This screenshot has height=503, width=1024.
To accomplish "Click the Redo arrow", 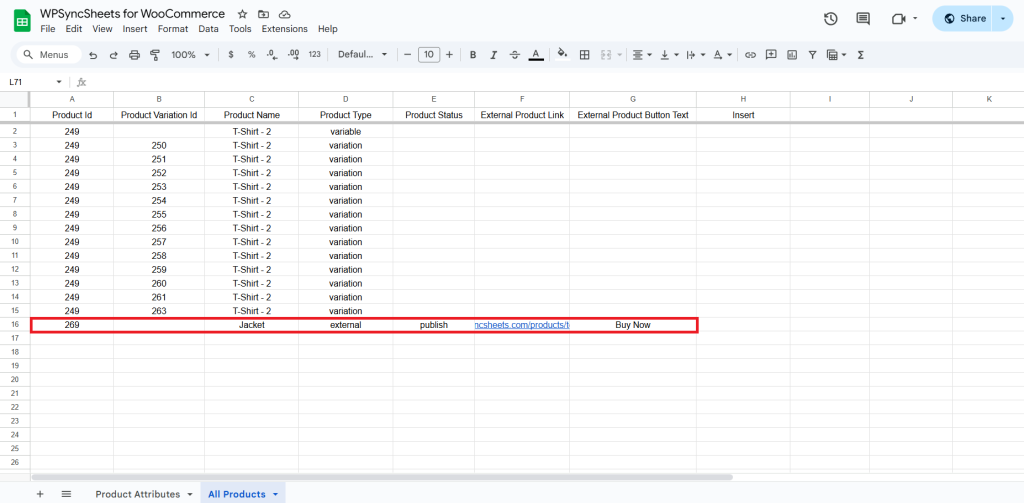I will click(114, 55).
